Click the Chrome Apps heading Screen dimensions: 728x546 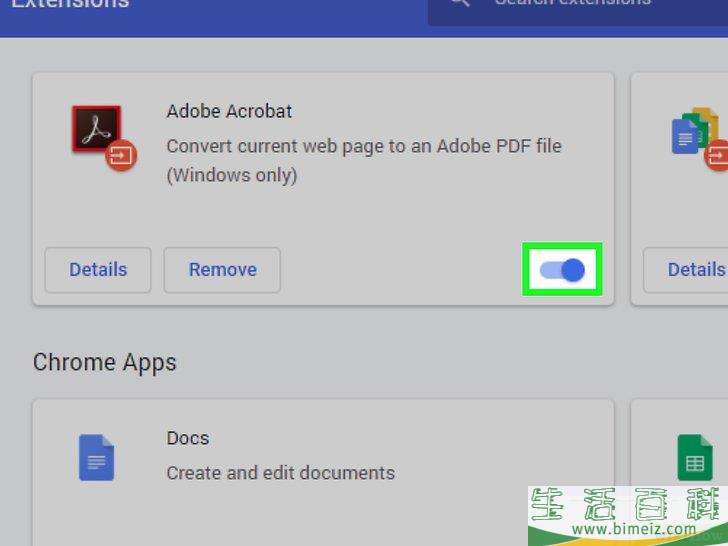tap(104, 363)
